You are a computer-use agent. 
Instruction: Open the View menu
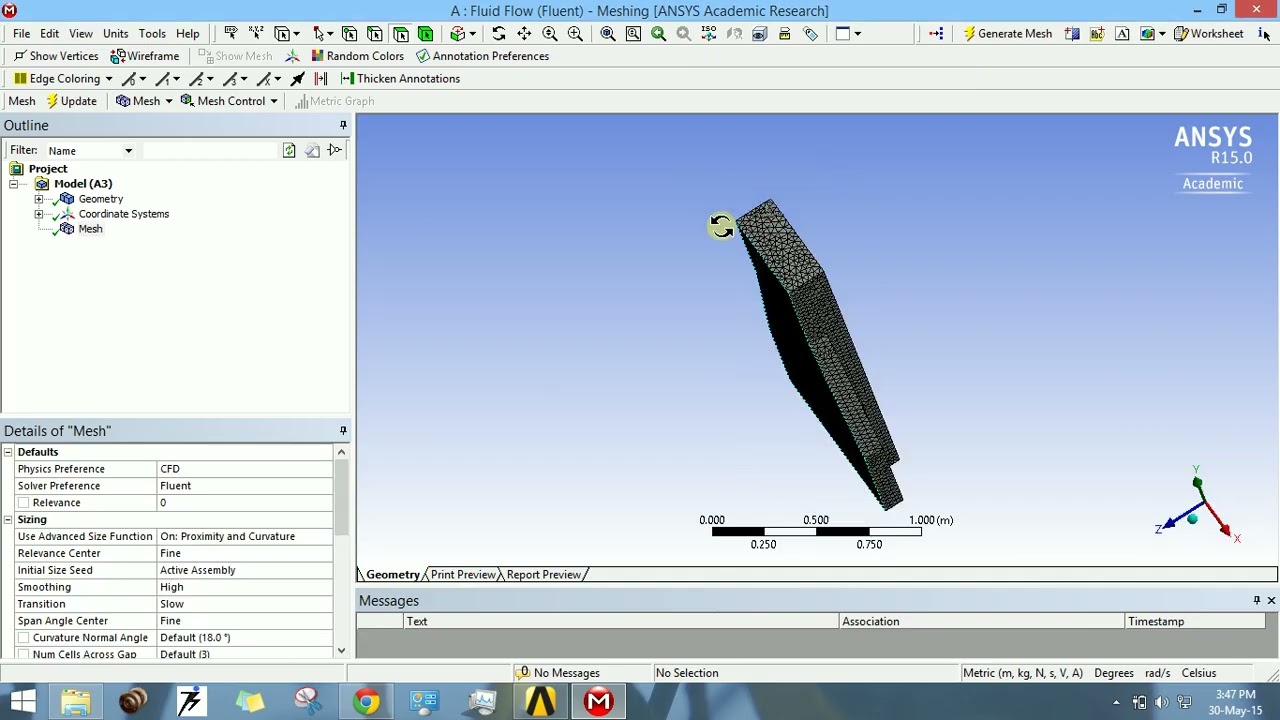point(81,33)
